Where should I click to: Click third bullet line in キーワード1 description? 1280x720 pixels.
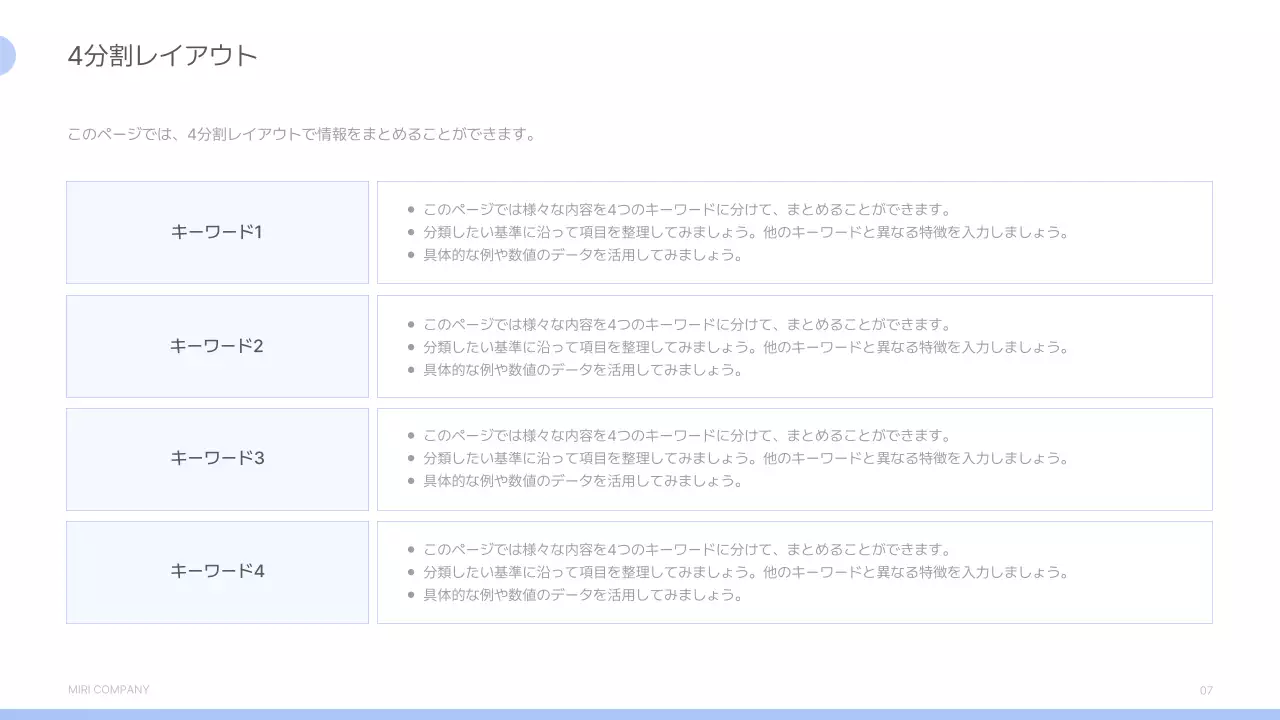pyautogui.click(x=582, y=255)
